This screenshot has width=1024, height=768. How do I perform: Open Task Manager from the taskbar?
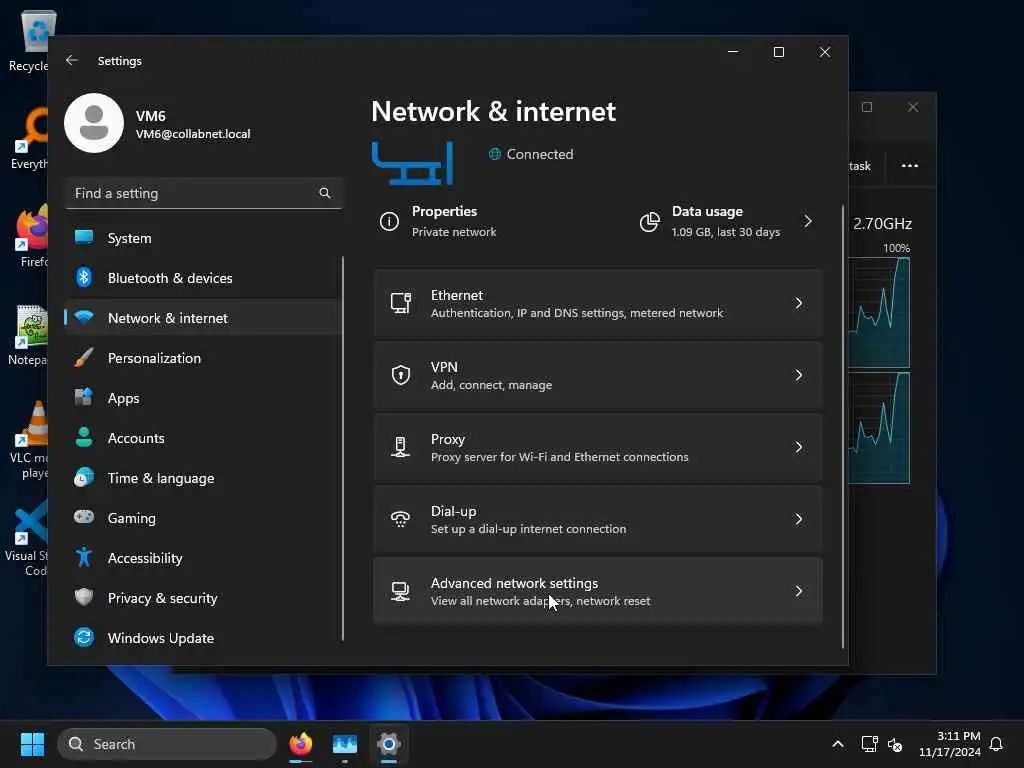point(345,744)
